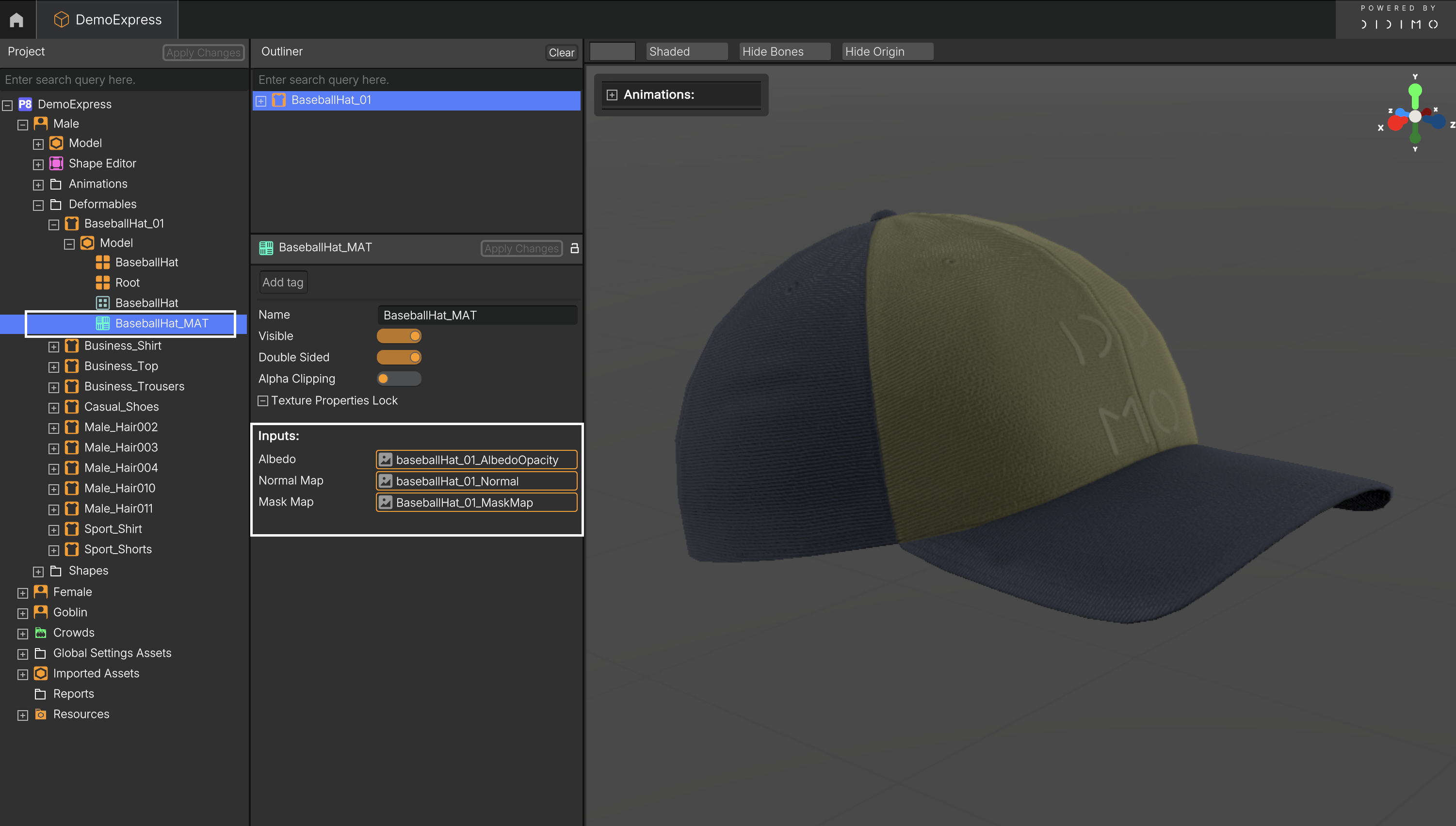Click the baseballHat_01_AlbedoOpacity texture thumbnail icon
Screen dimensions: 1456x826
click(386, 460)
